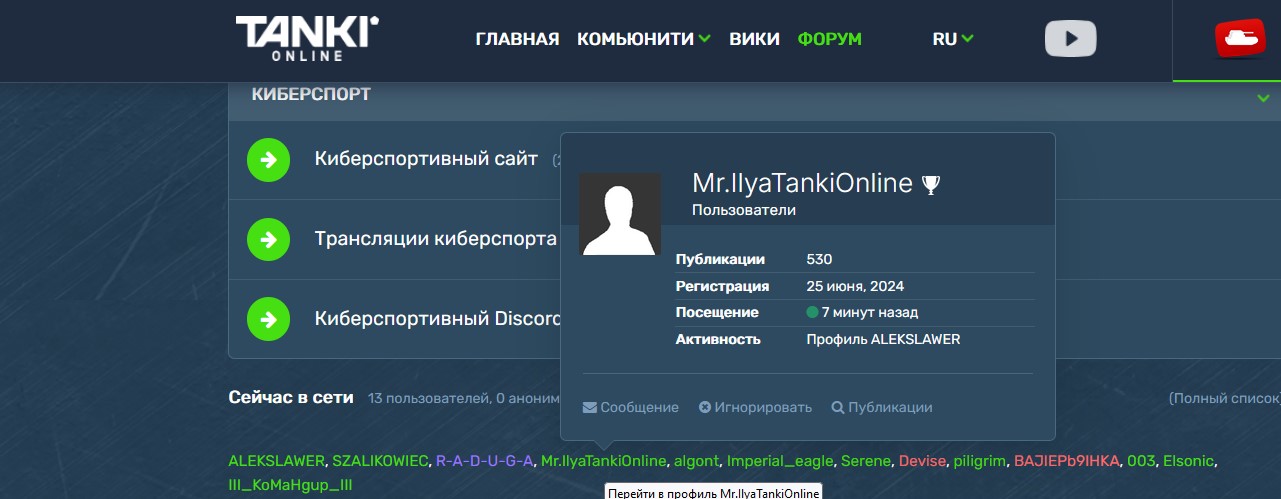Click the 7 минут назад visit time

tap(870, 312)
